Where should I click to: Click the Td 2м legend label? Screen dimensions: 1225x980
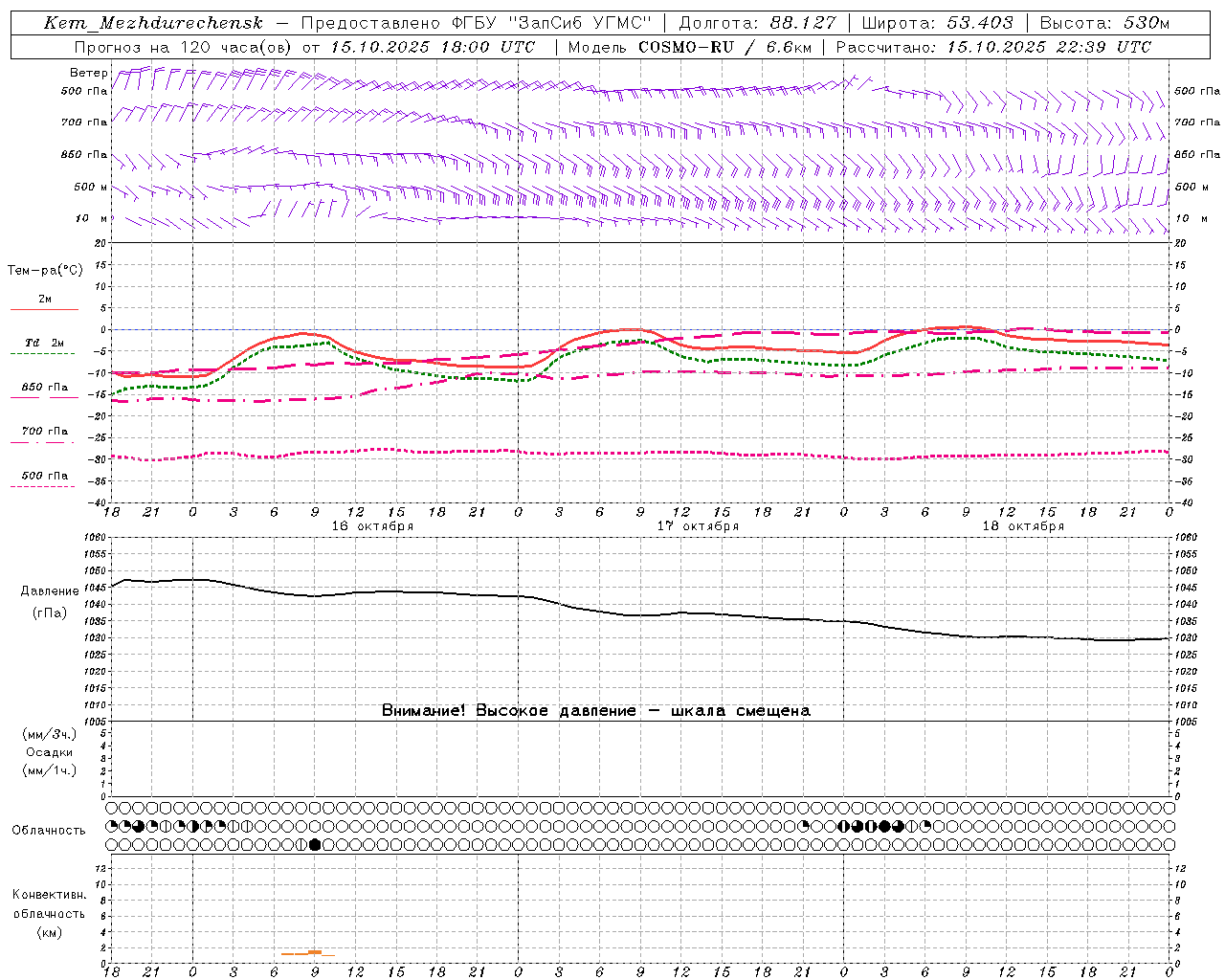[x=44, y=343]
